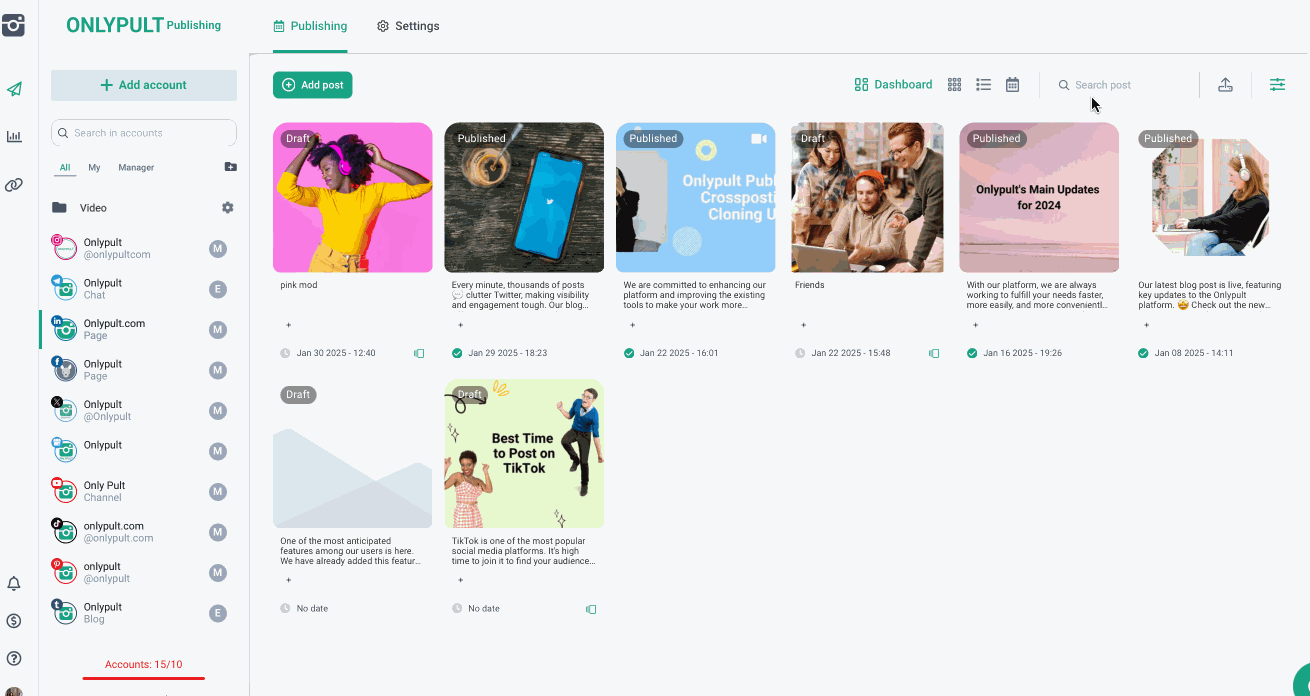Click the billing dollar icon
This screenshot has width=1310, height=696.
coord(14,621)
